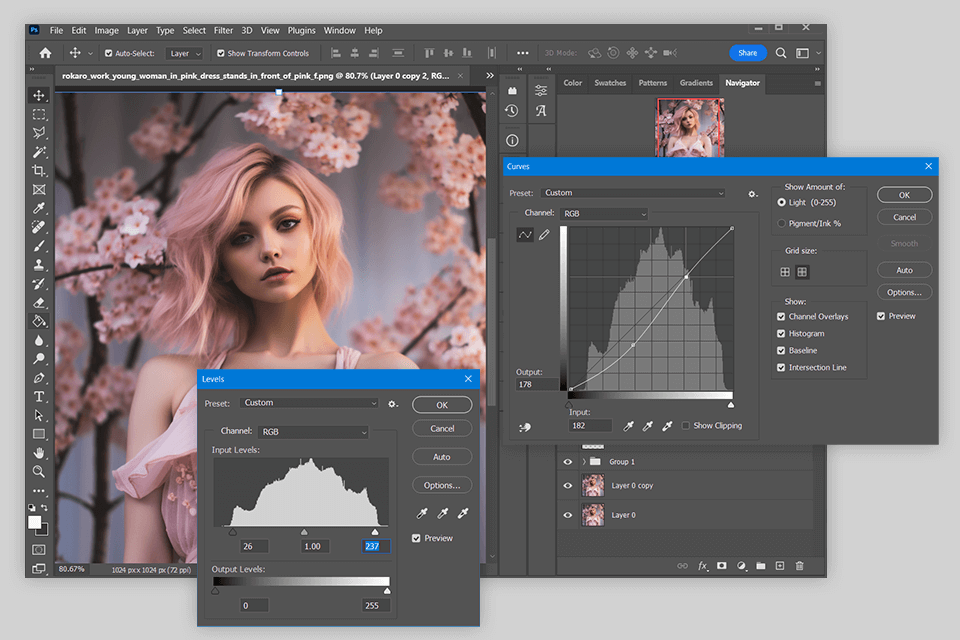
Task: Switch to the Swatches tab
Action: [610, 83]
